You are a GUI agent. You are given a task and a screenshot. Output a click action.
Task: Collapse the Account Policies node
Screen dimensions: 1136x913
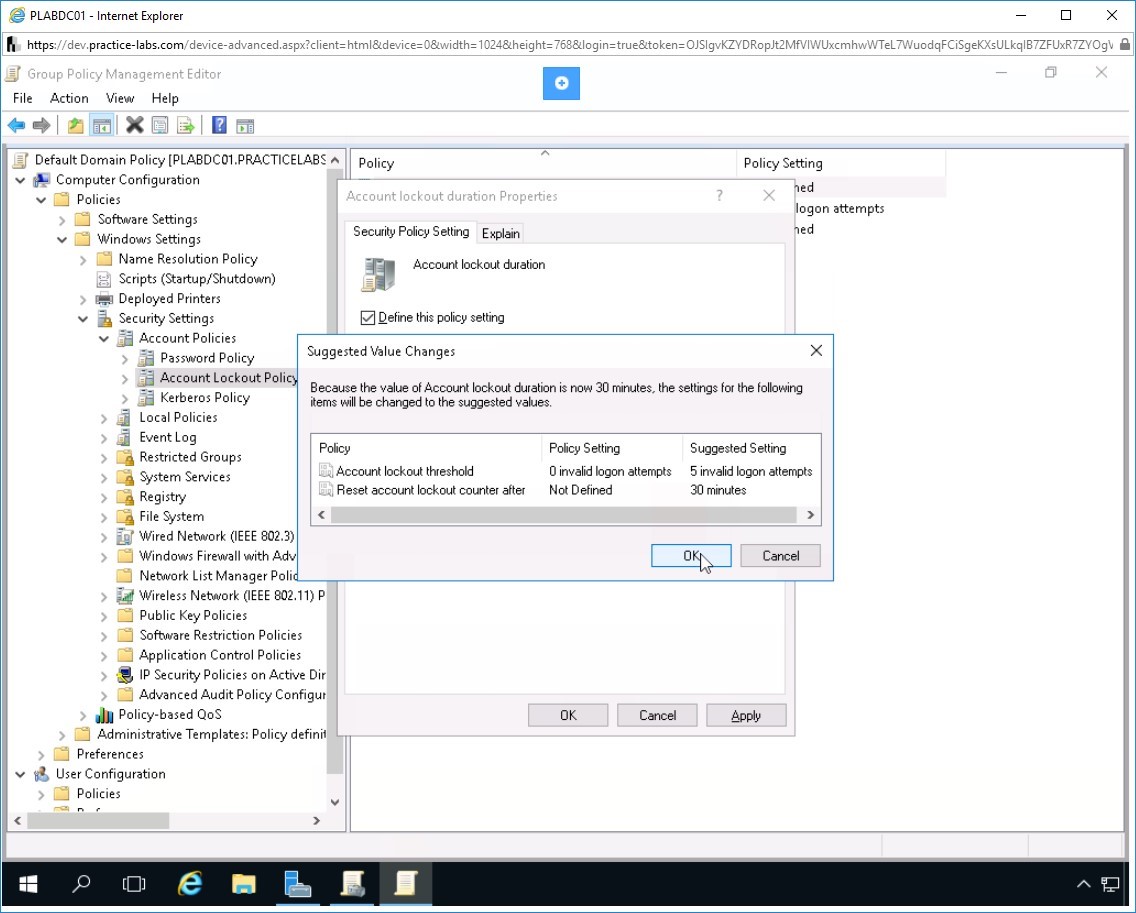pyautogui.click(x=104, y=338)
